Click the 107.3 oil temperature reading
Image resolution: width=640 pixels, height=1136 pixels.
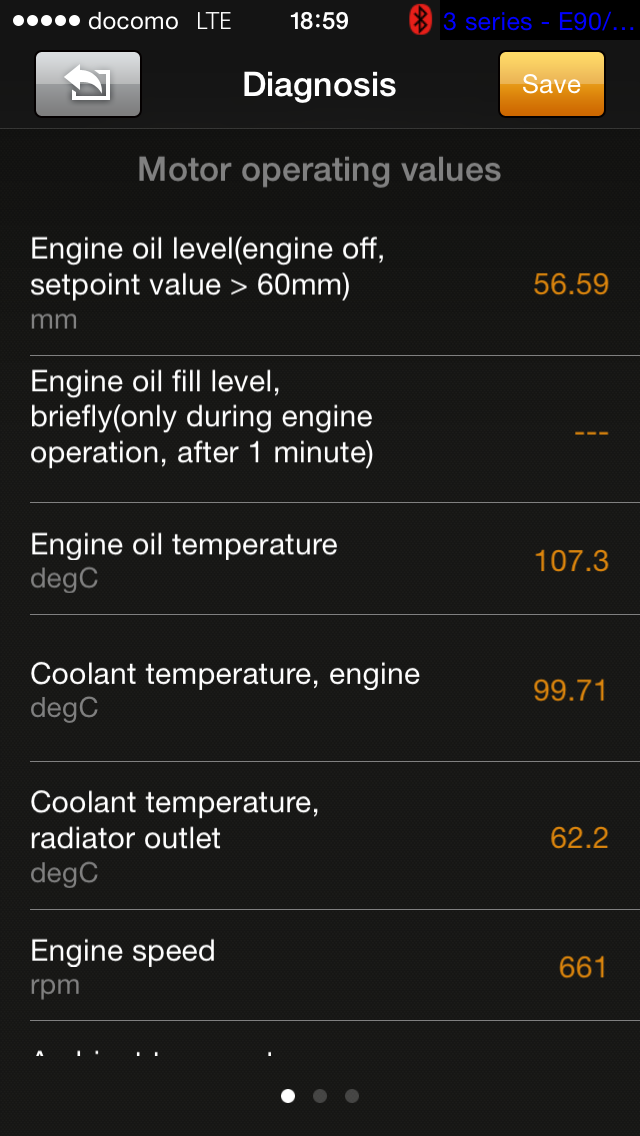(x=571, y=561)
